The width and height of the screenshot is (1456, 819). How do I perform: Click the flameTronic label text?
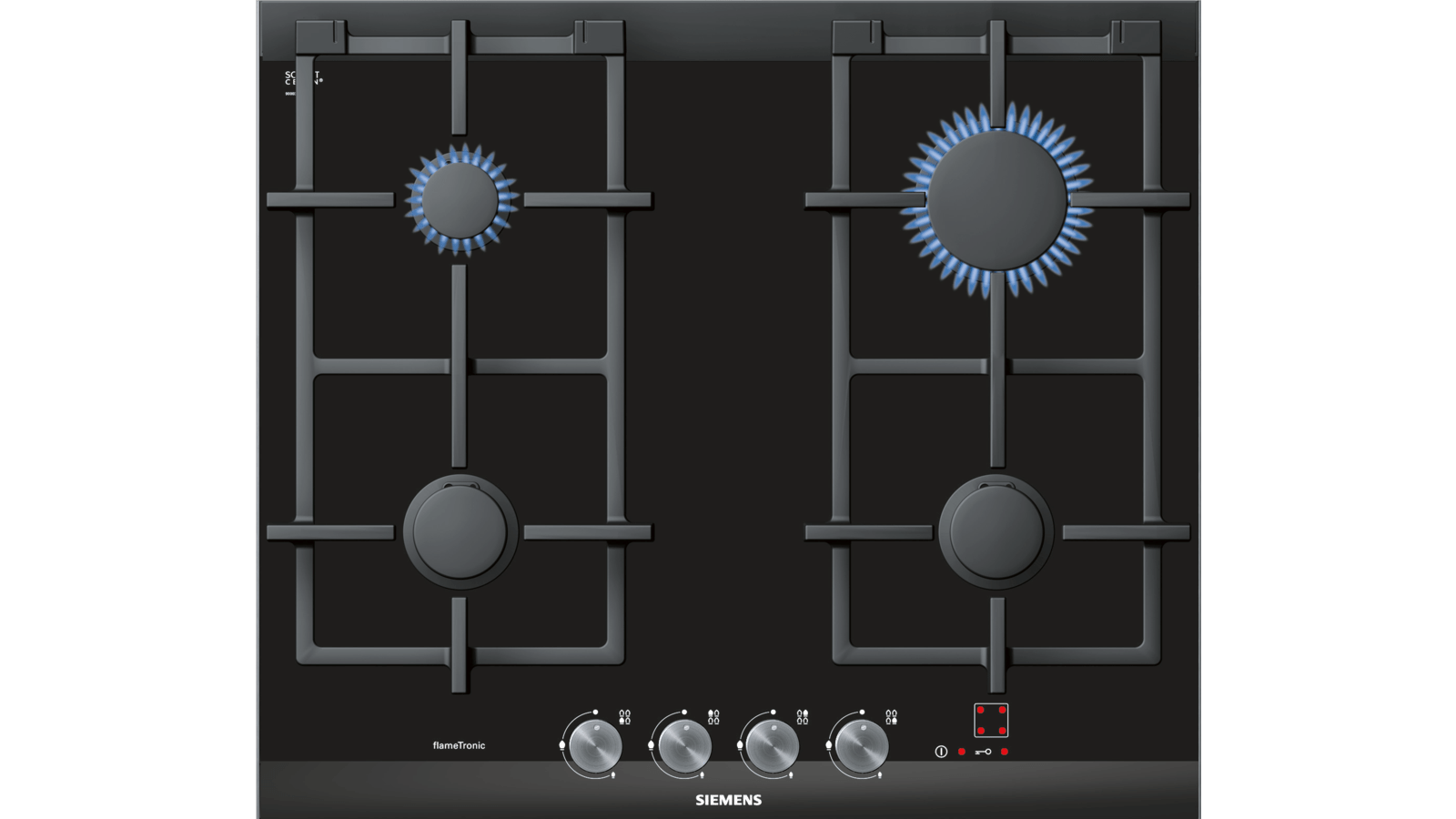(x=459, y=745)
